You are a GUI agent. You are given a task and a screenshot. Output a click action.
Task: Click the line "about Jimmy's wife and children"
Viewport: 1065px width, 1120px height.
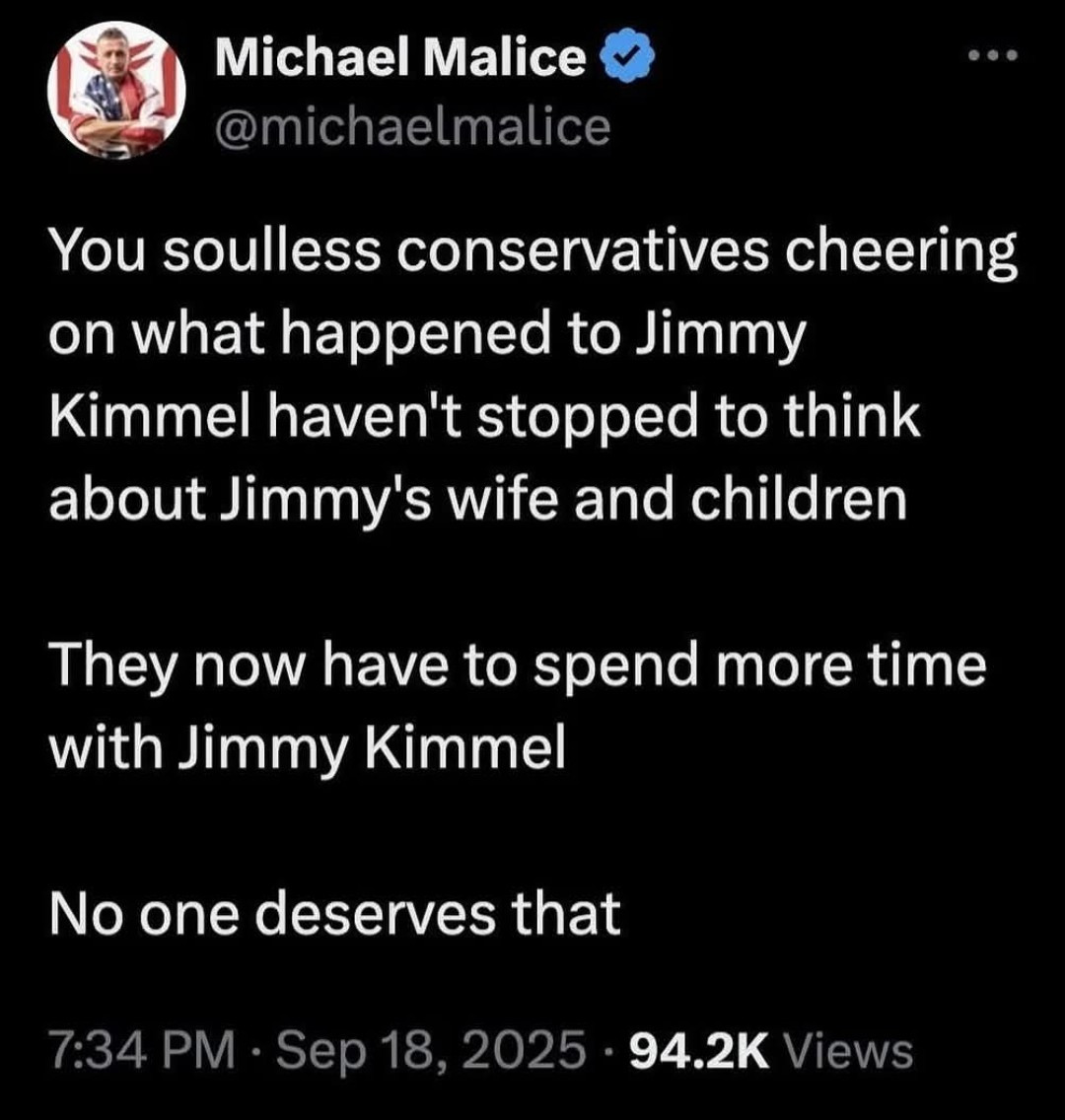(x=477, y=499)
